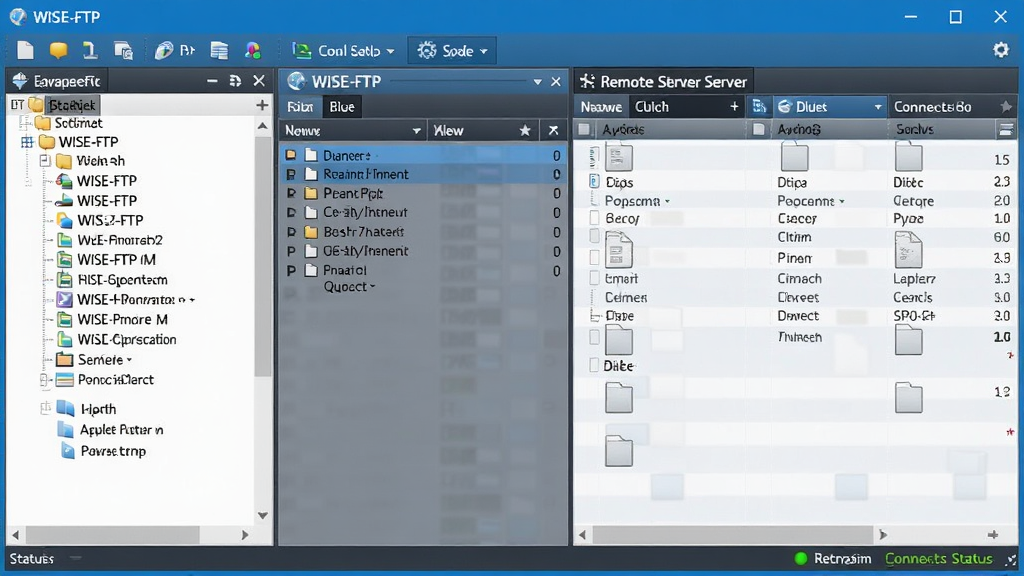Click the plus icon beside the Stcatiek tab
This screenshot has width=1024, height=576.
click(x=262, y=104)
